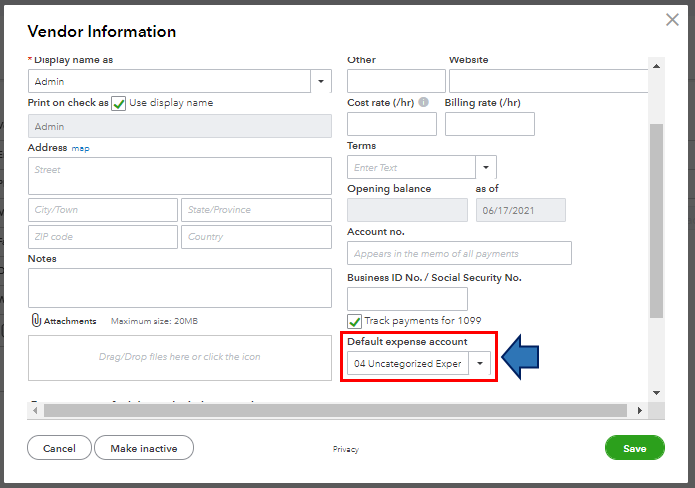The image size is (695, 488).
Task: Click the Cancel button
Action: [x=59, y=448]
